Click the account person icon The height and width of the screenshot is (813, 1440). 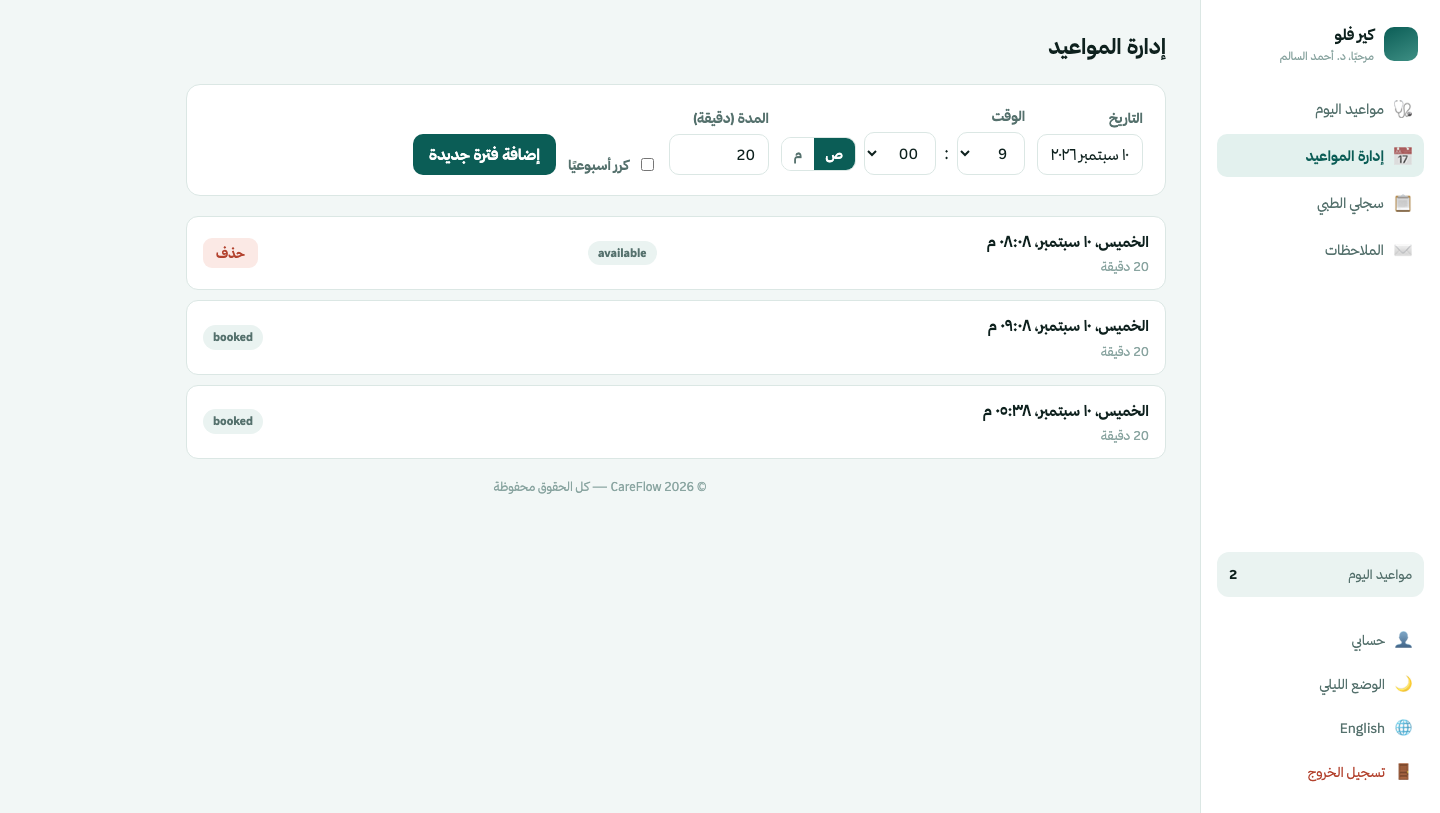[1403, 640]
